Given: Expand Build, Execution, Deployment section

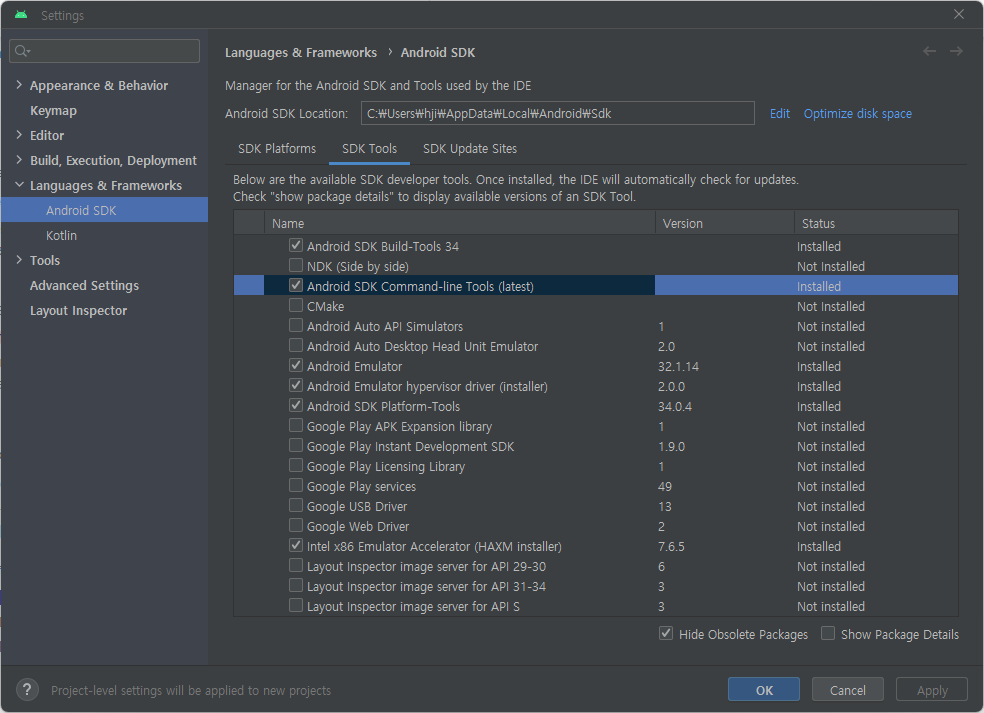Looking at the screenshot, I should [19, 160].
